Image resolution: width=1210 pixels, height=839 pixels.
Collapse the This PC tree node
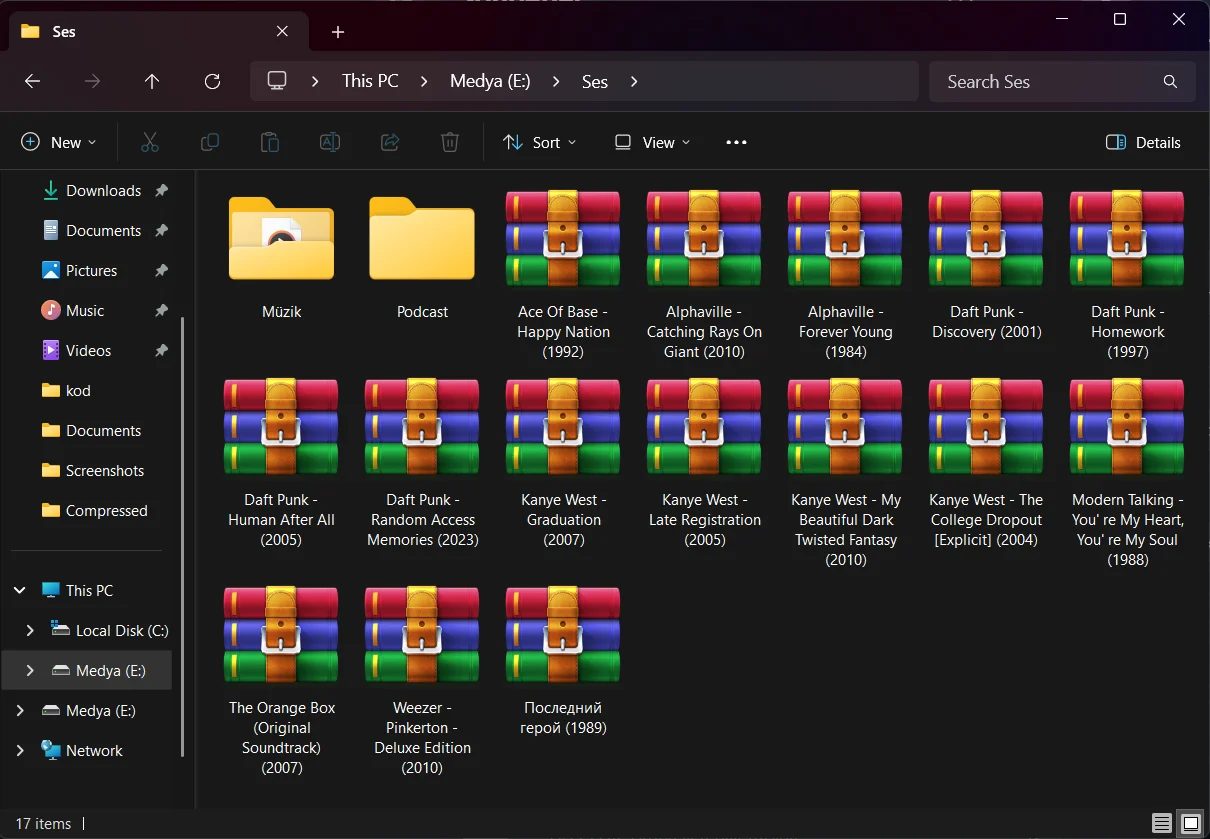[19, 590]
